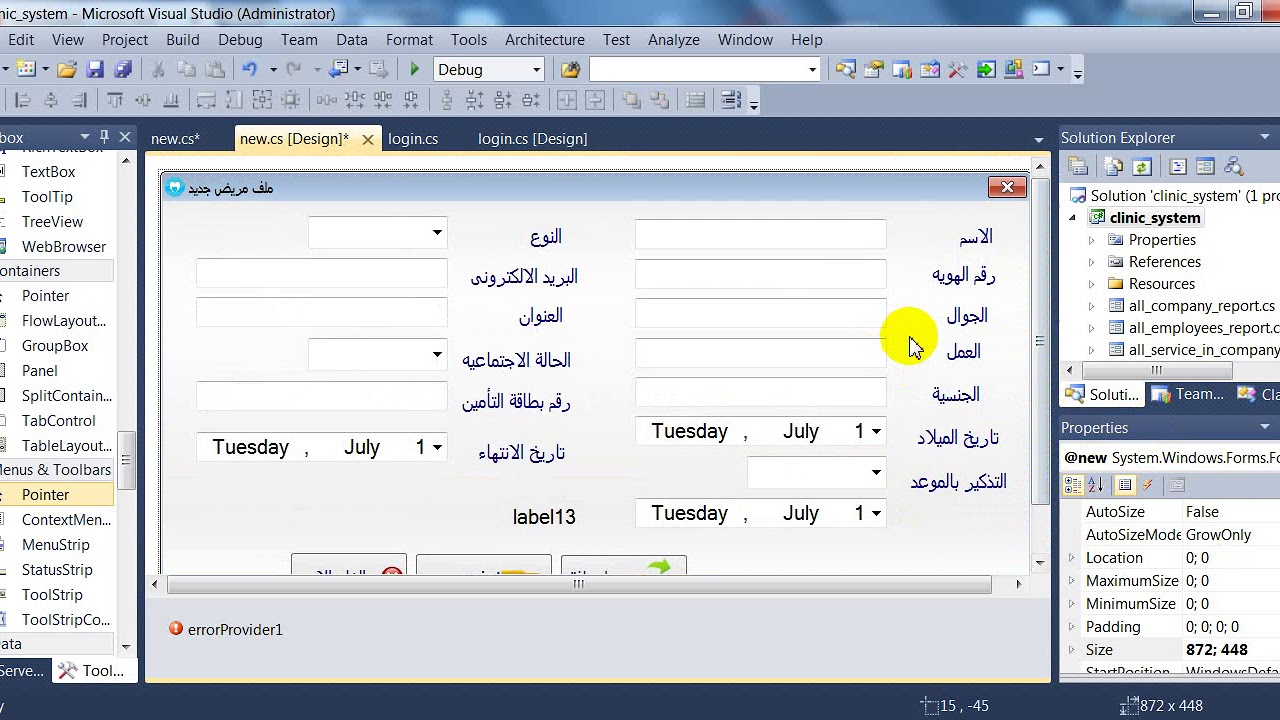This screenshot has width=1280, height=720.
Task: Click the الاسم text input field
Action: pos(760,235)
